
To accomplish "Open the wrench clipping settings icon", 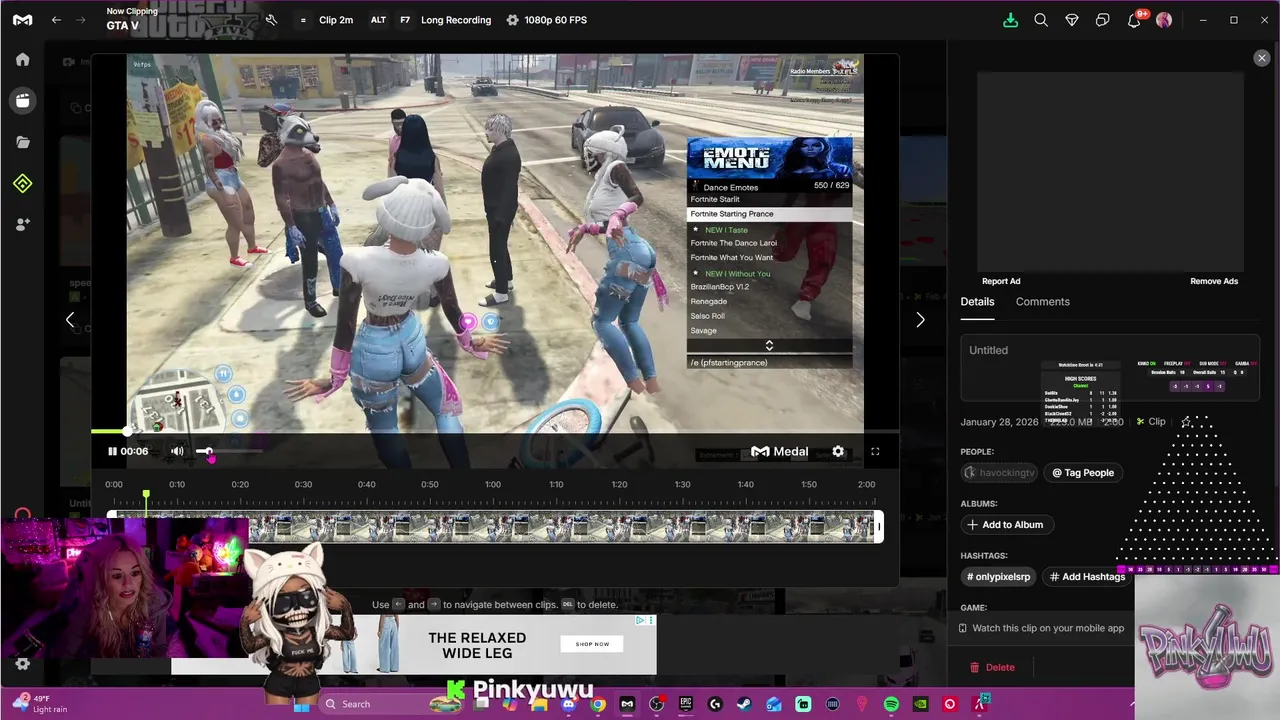I will coord(271,20).
